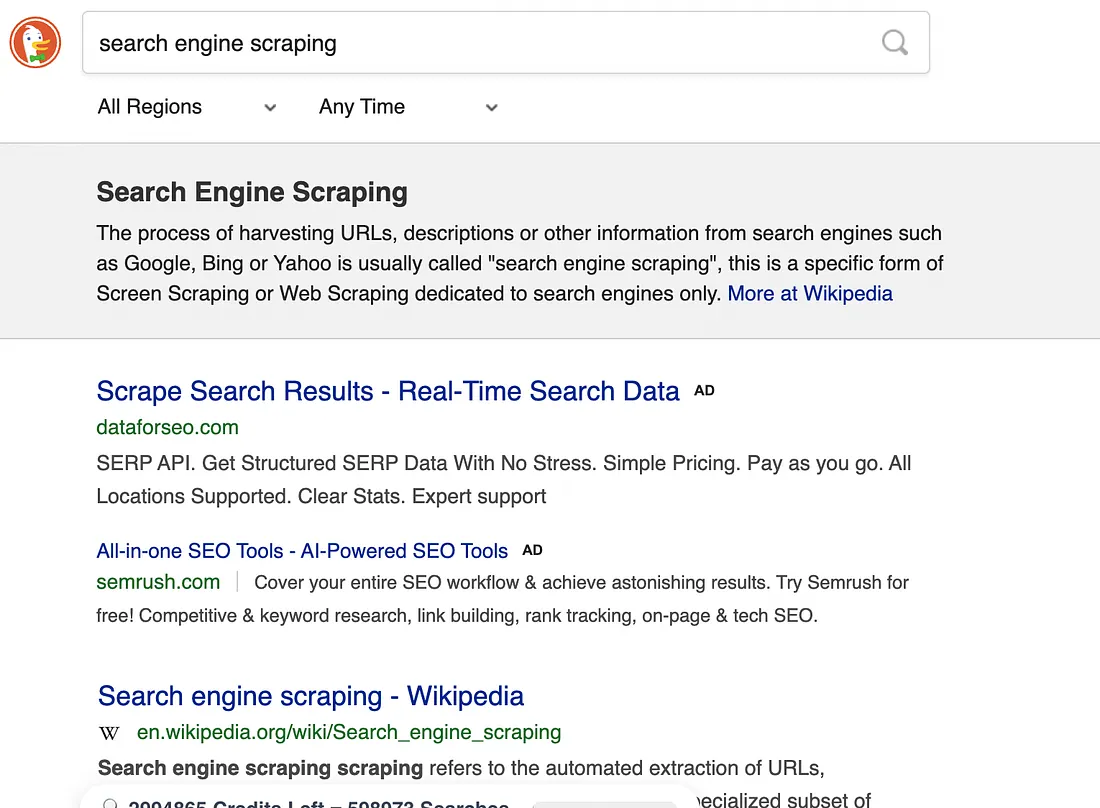The image size is (1100, 808).
Task: Click the 'Credits Left' bar at the bottom
Action: coord(318,803)
